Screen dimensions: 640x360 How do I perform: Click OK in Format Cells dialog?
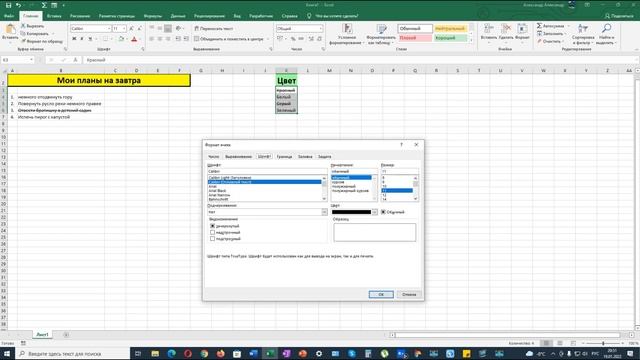381,294
